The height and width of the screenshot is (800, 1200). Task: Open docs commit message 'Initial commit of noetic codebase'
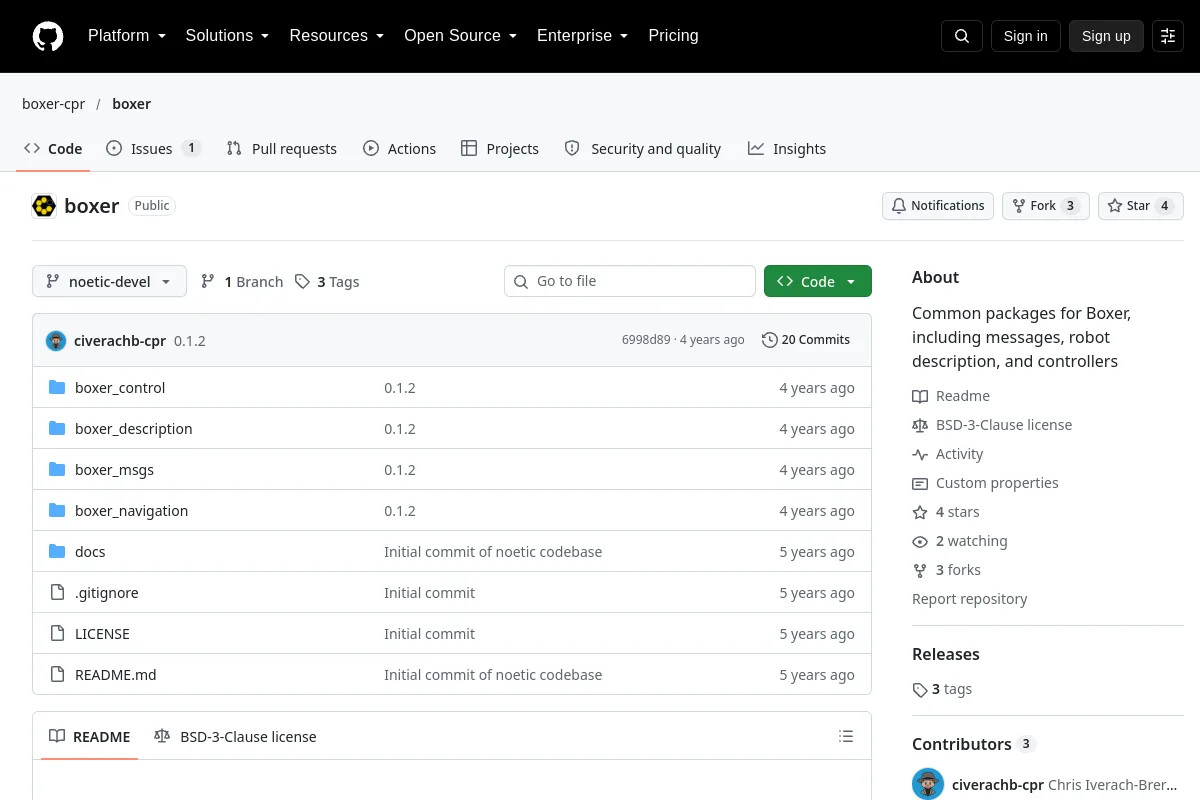click(x=493, y=552)
